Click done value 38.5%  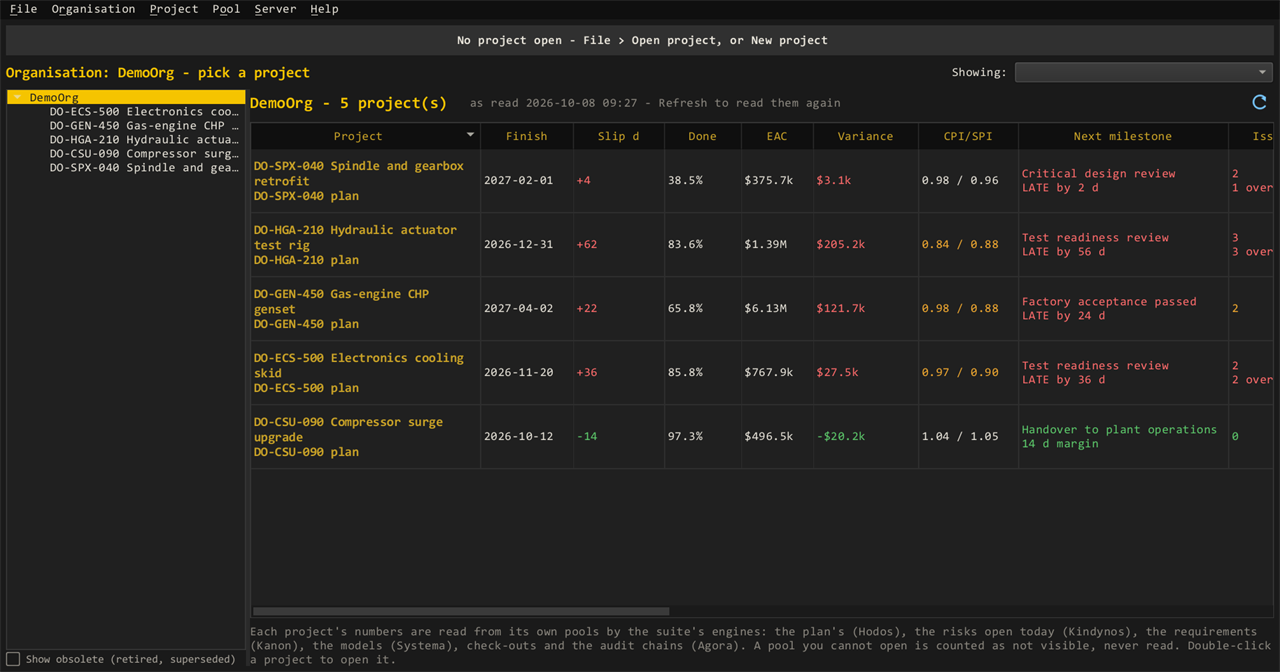pyautogui.click(x=685, y=181)
